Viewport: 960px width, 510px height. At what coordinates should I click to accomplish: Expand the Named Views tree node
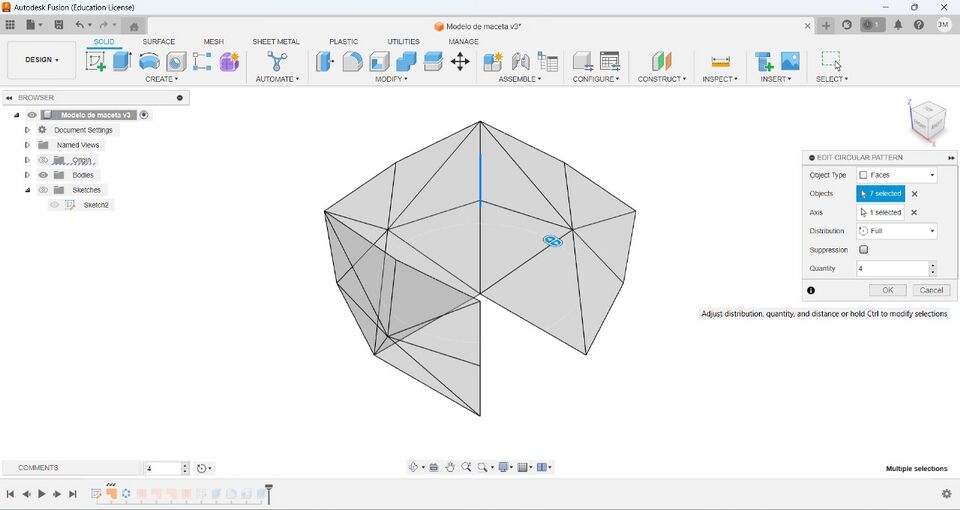pos(27,145)
